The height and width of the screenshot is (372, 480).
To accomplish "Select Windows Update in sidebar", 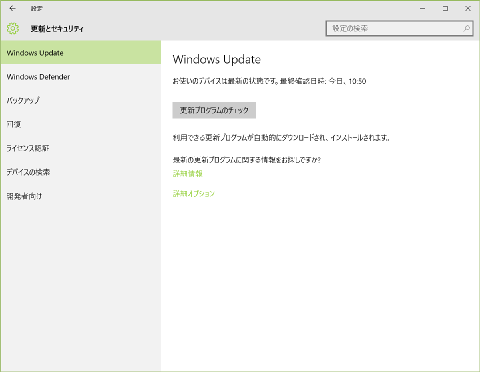I will click(x=81, y=53).
